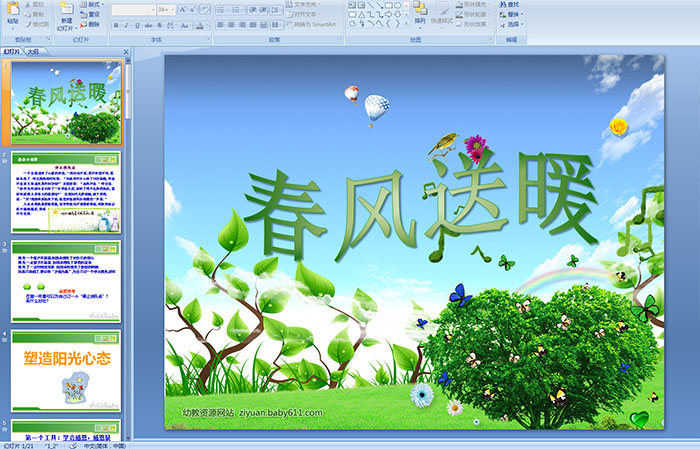This screenshot has width=700, height=449.
Task: Open the 文字方向 text direction dropdown
Action: [x=303, y=4]
